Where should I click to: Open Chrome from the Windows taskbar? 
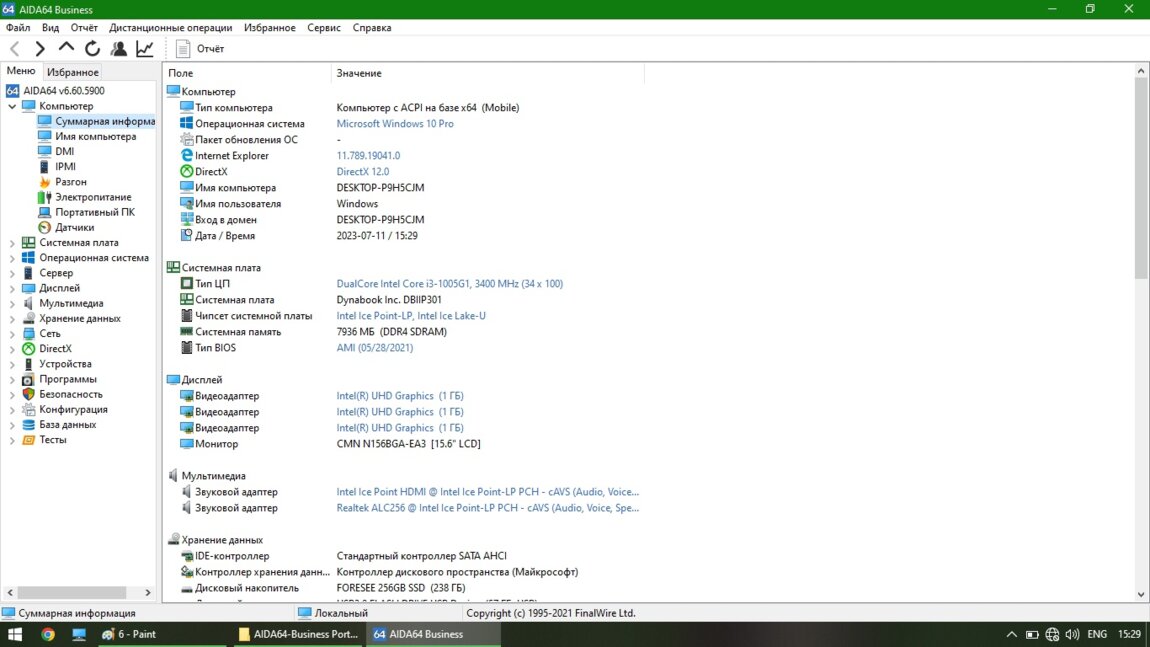(47, 634)
